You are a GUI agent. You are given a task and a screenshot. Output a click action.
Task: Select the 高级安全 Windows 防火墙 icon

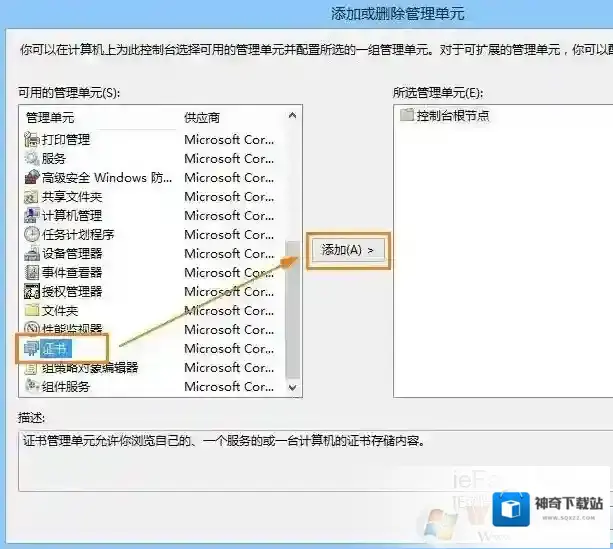point(32,178)
